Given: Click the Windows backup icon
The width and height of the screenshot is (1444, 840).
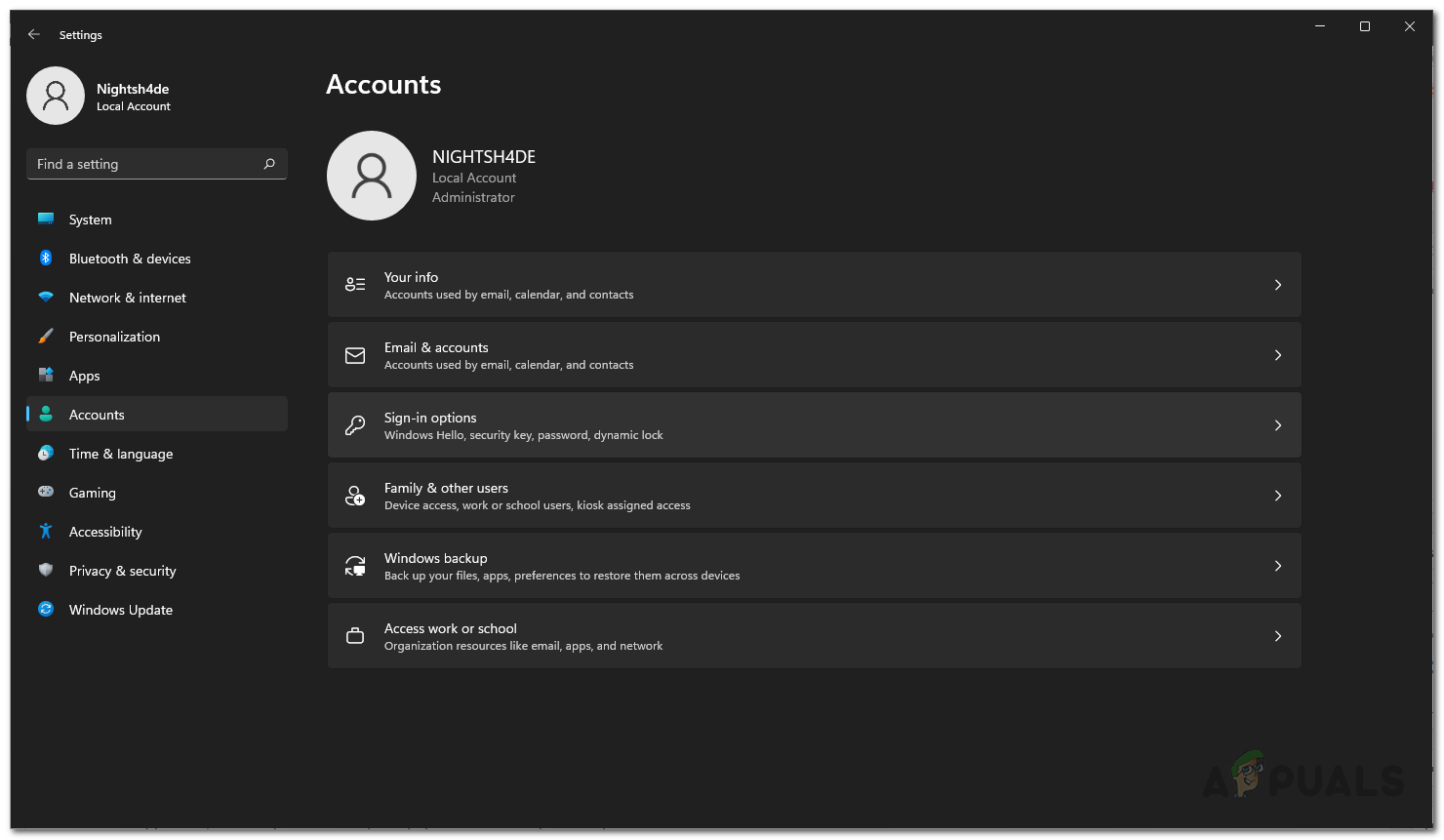Looking at the screenshot, I should tap(355, 566).
